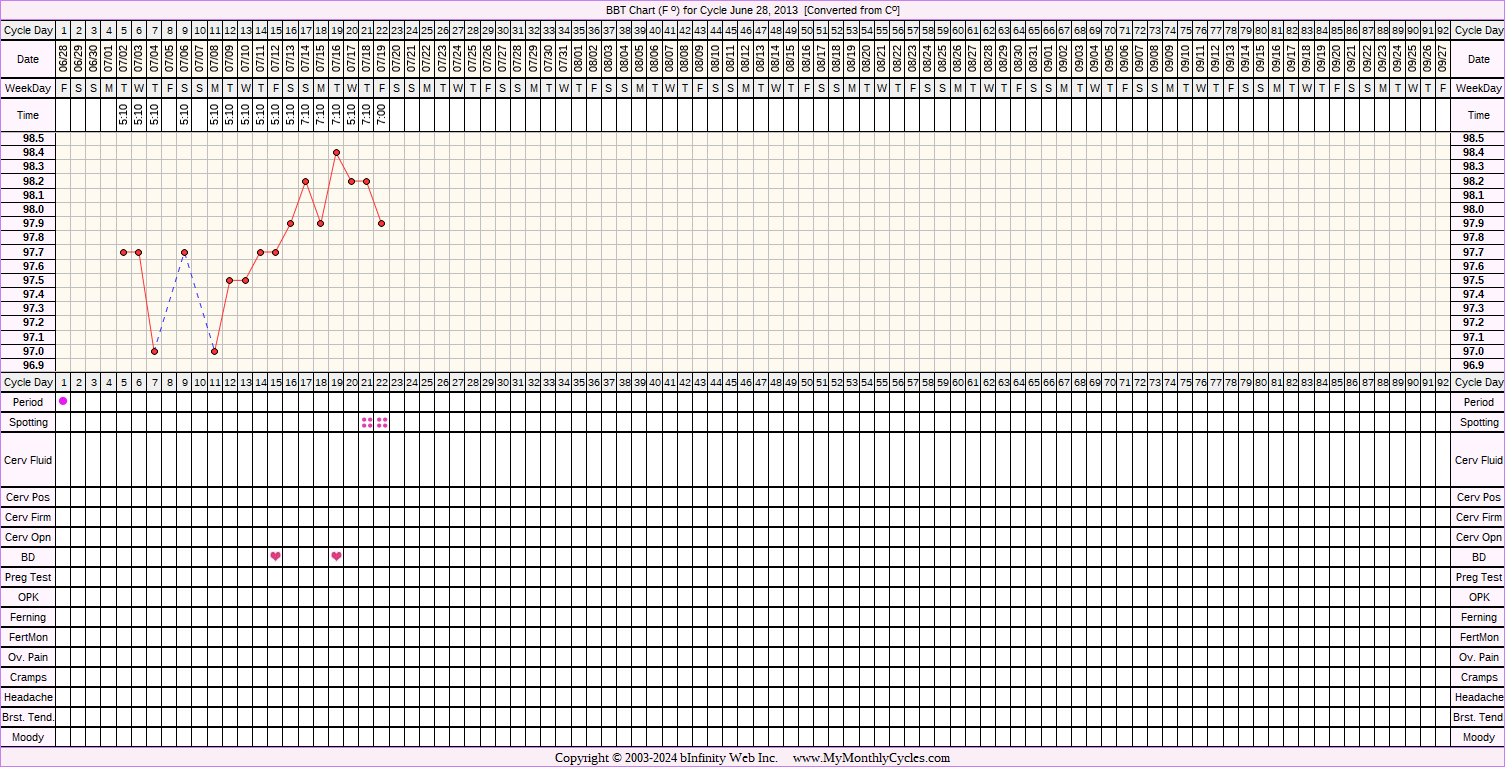This screenshot has width=1505, height=767.
Task: Select the spotting marker on cycle day 21
Action: click(367, 422)
